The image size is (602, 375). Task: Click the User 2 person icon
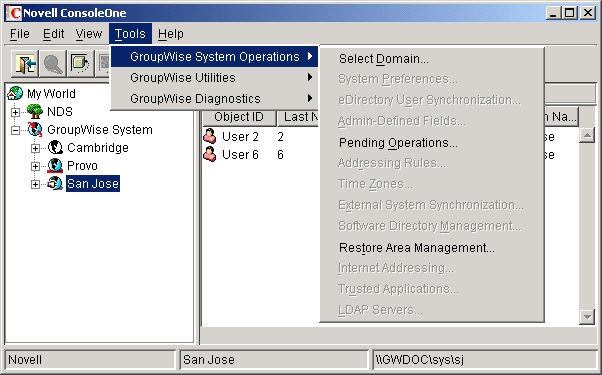click(210, 136)
